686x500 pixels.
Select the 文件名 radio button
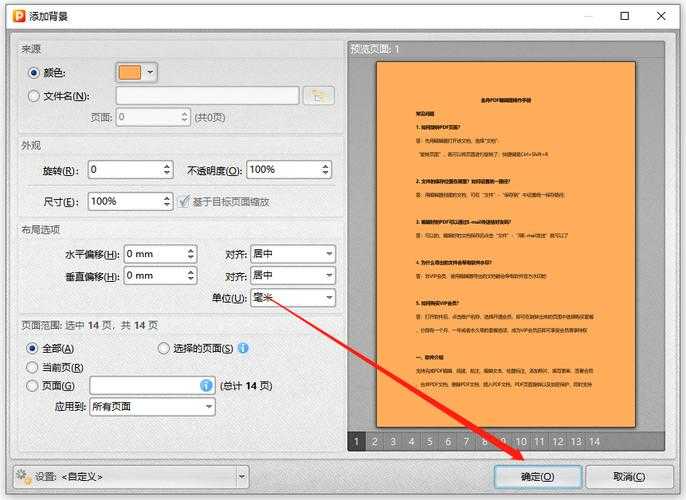click(34, 96)
